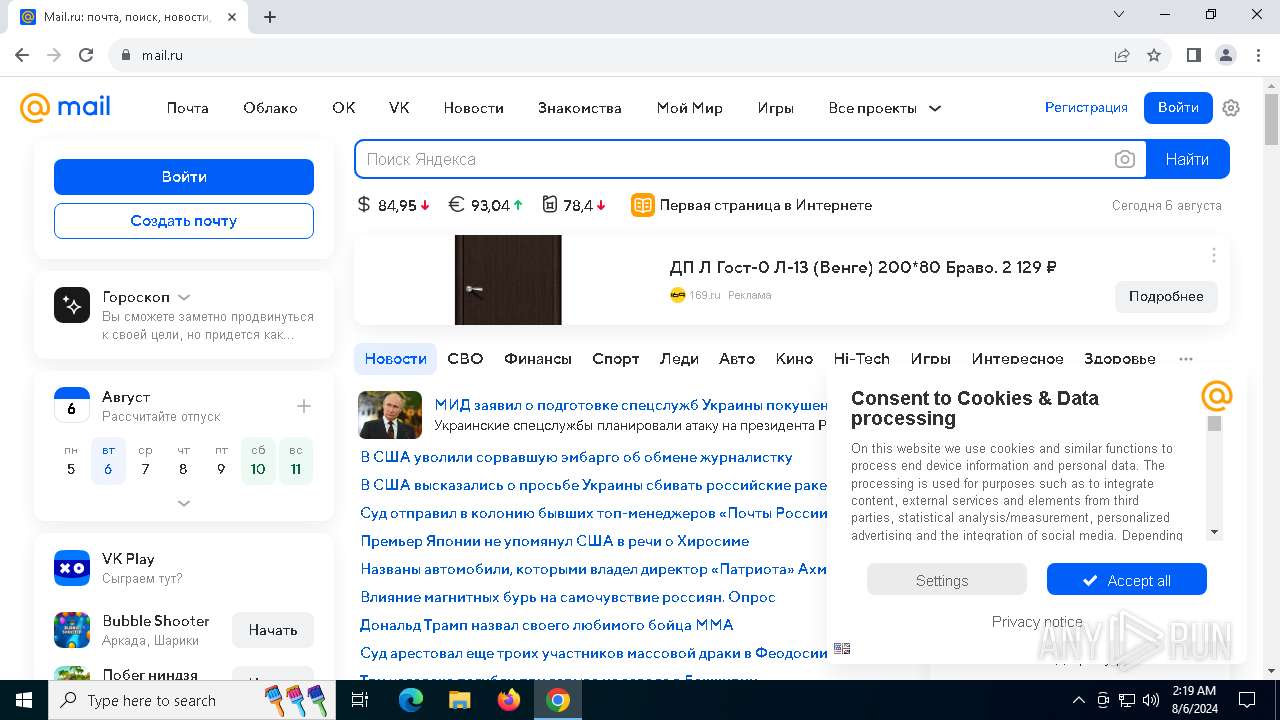This screenshot has height=720, width=1280.
Task: Open the Премьер Японии news headline
Action: (x=554, y=541)
